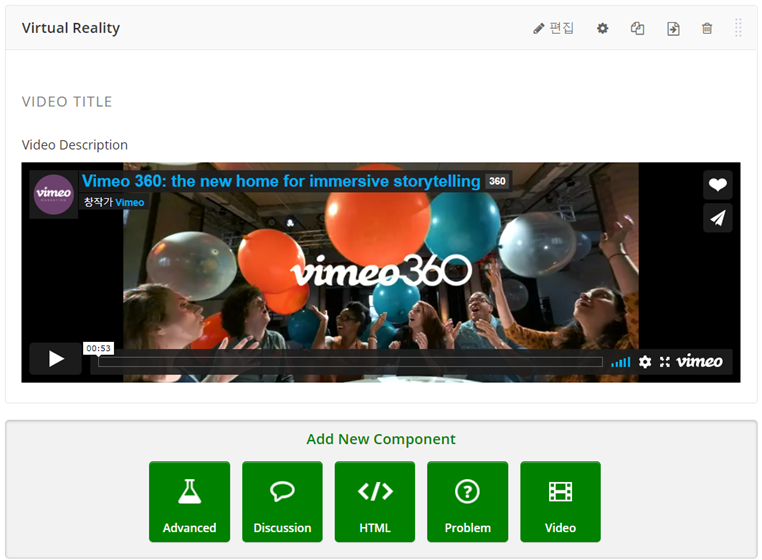Screen dimensions: 762x560
Task: Add a Video component
Action: [560, 501]
